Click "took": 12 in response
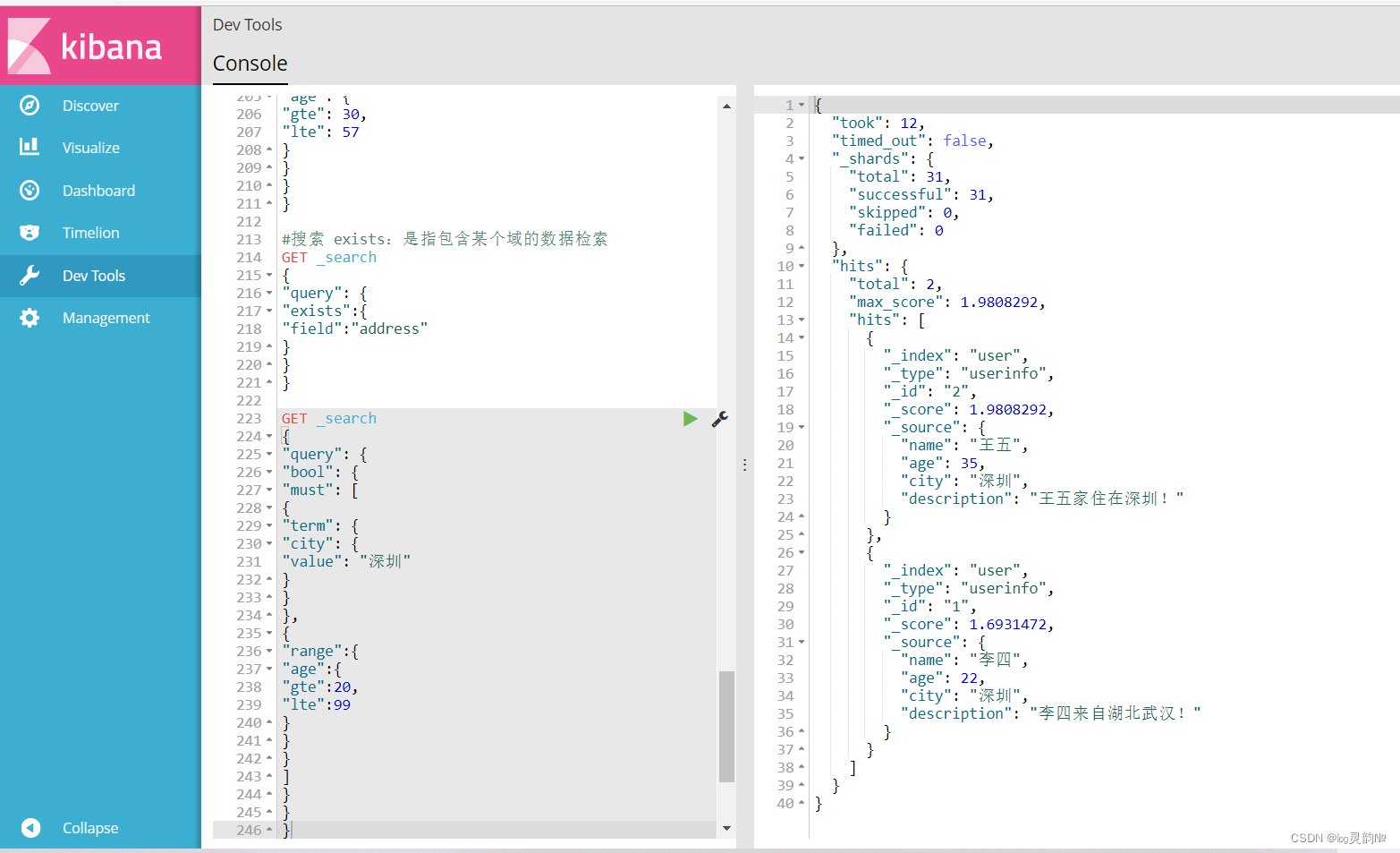Screen dimensions: 1400x853 point(878,124)
